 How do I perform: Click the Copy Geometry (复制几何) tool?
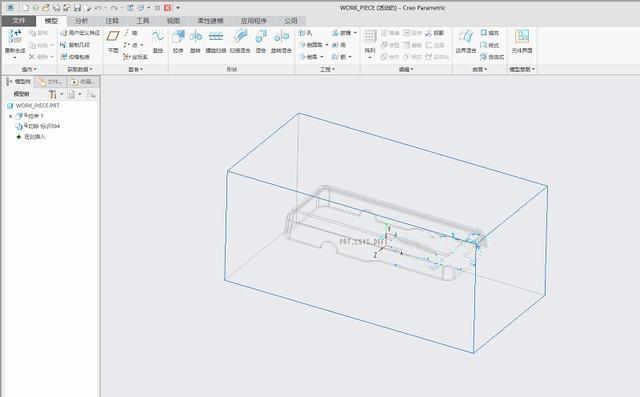(75, 45)
